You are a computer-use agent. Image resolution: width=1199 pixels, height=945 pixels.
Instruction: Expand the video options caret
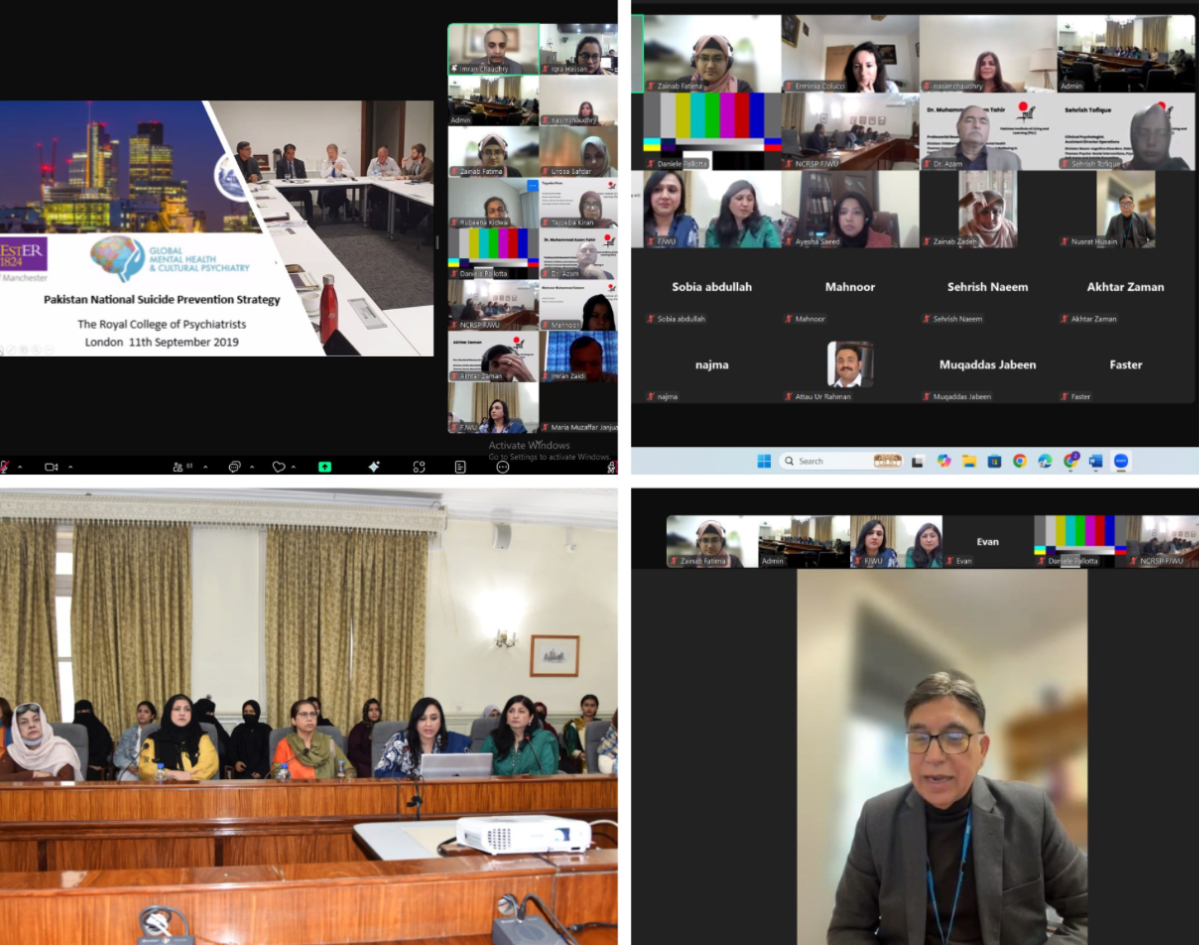(70, 466)
